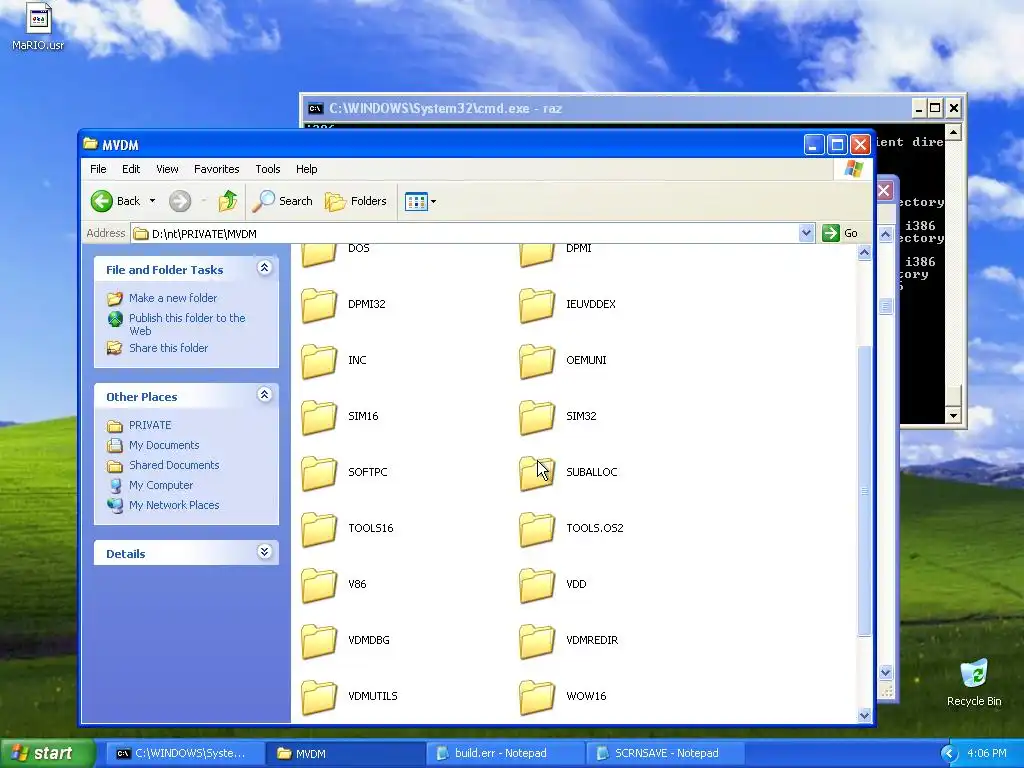Image resolution: width=1024 pixels, height=768 pixels.
Task: Click the Start button
Action: [47, 753]
